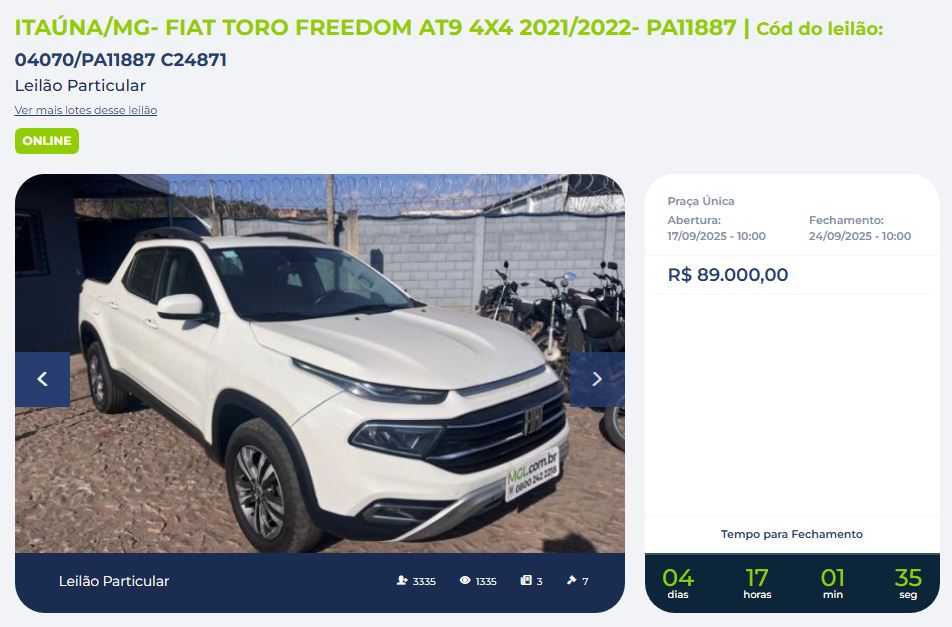Click the R$ 89.000,00 price
The width and height of the screenshot is (952, 627).
click(728, 275)
